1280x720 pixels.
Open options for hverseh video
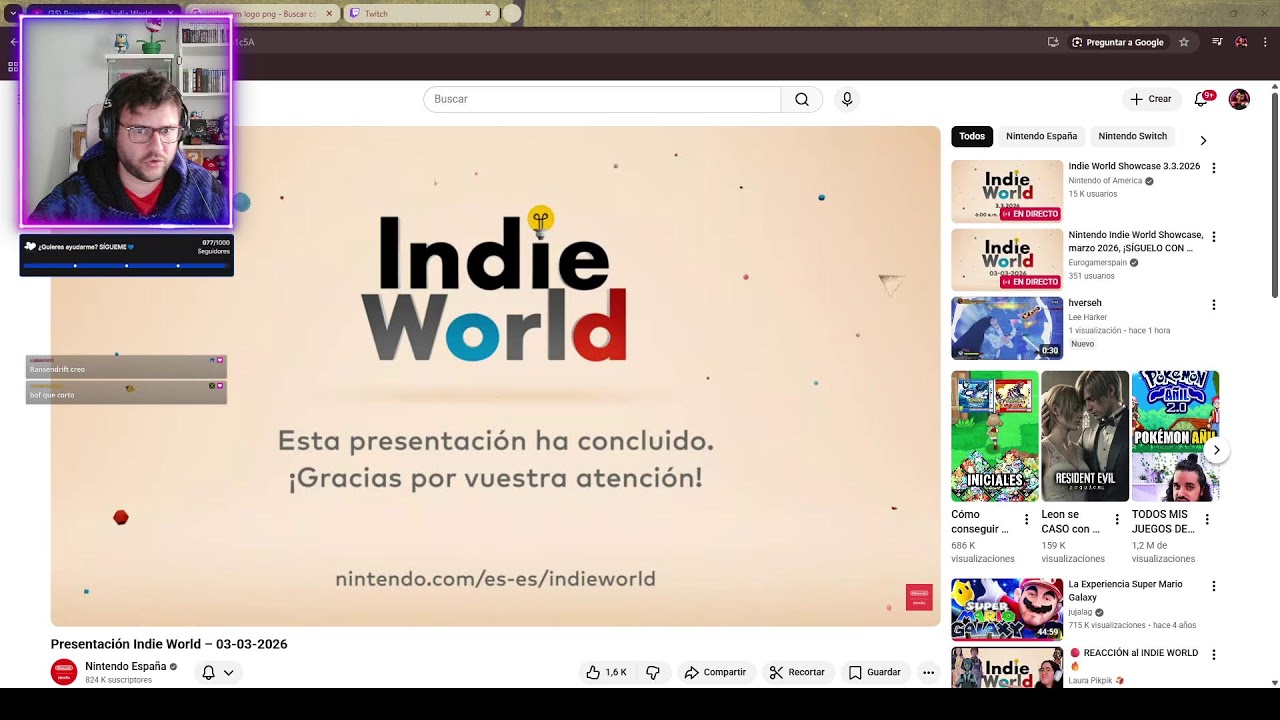(x=1214, y=305)
